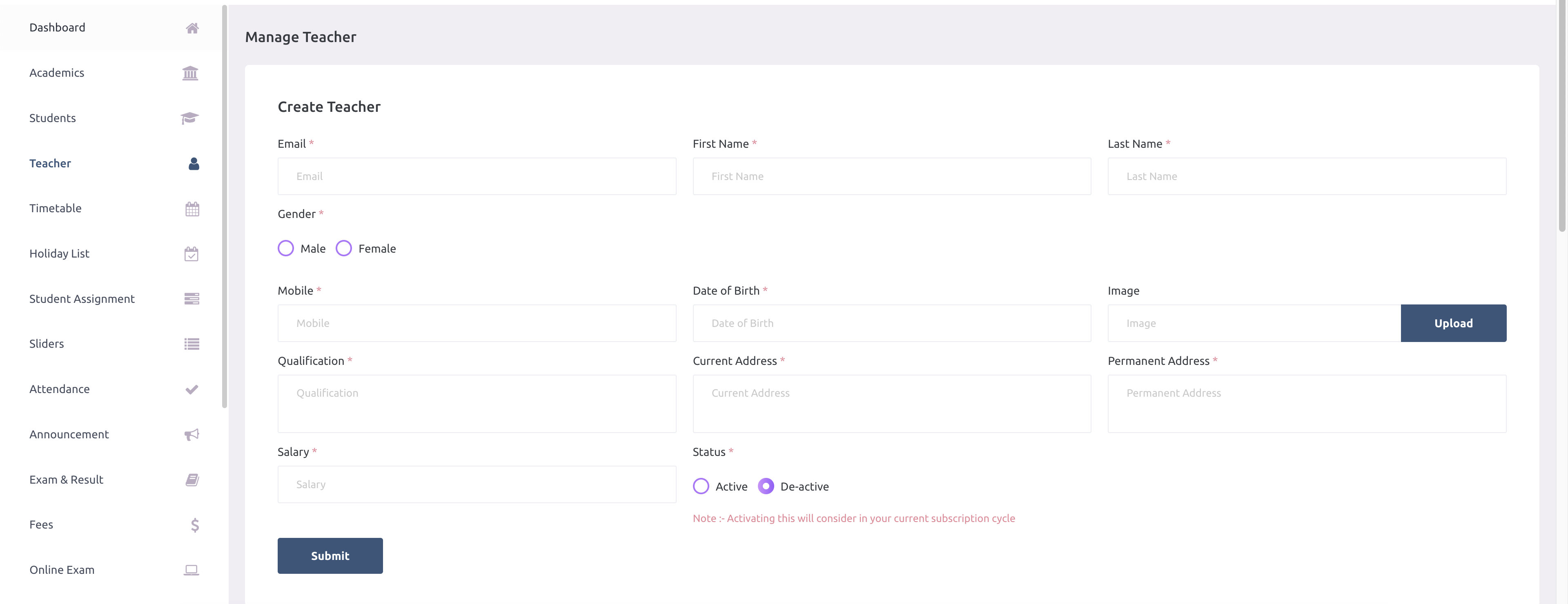Click the Teacher person icon
Screen dimensions: 1568x604
193,163
